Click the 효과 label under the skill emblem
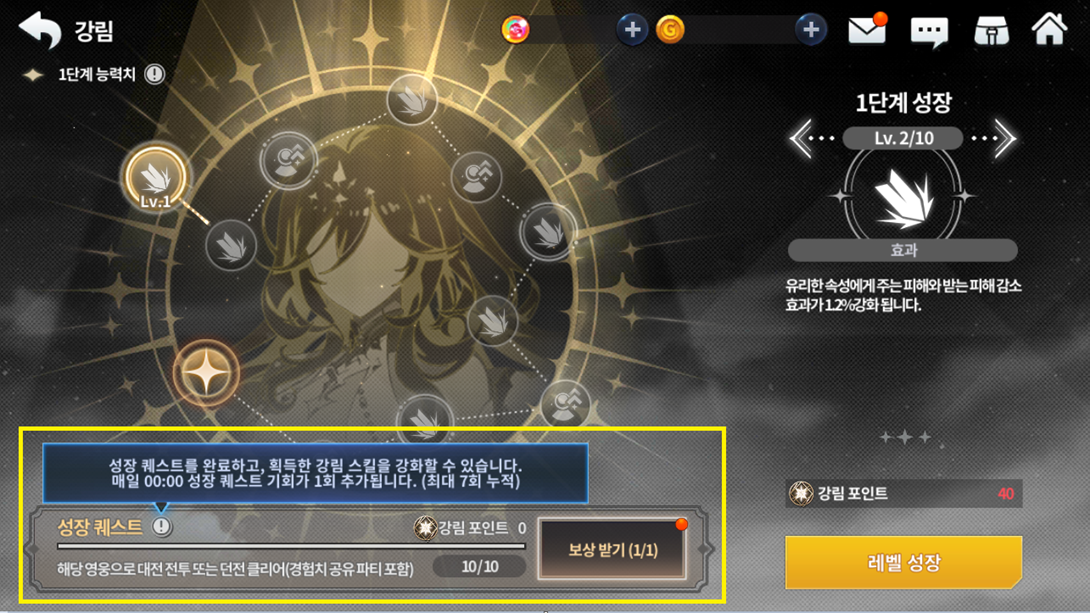This screenshot has width=1090, height=613. (x=903, y=250)
